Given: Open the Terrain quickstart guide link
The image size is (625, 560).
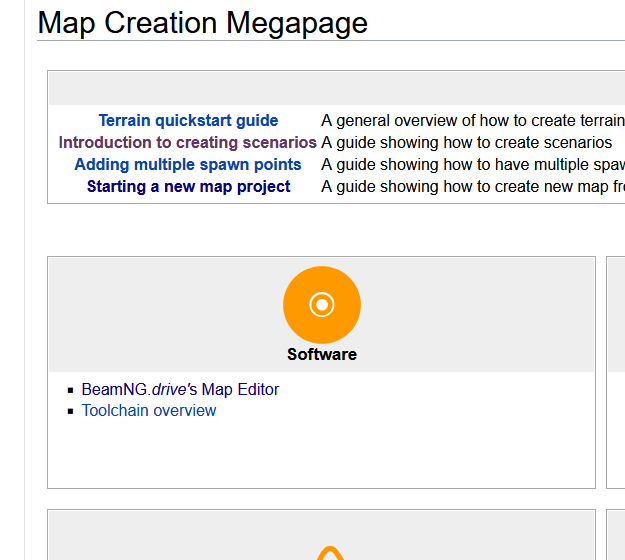Looking at the screenshot, I should coord(188,121).
